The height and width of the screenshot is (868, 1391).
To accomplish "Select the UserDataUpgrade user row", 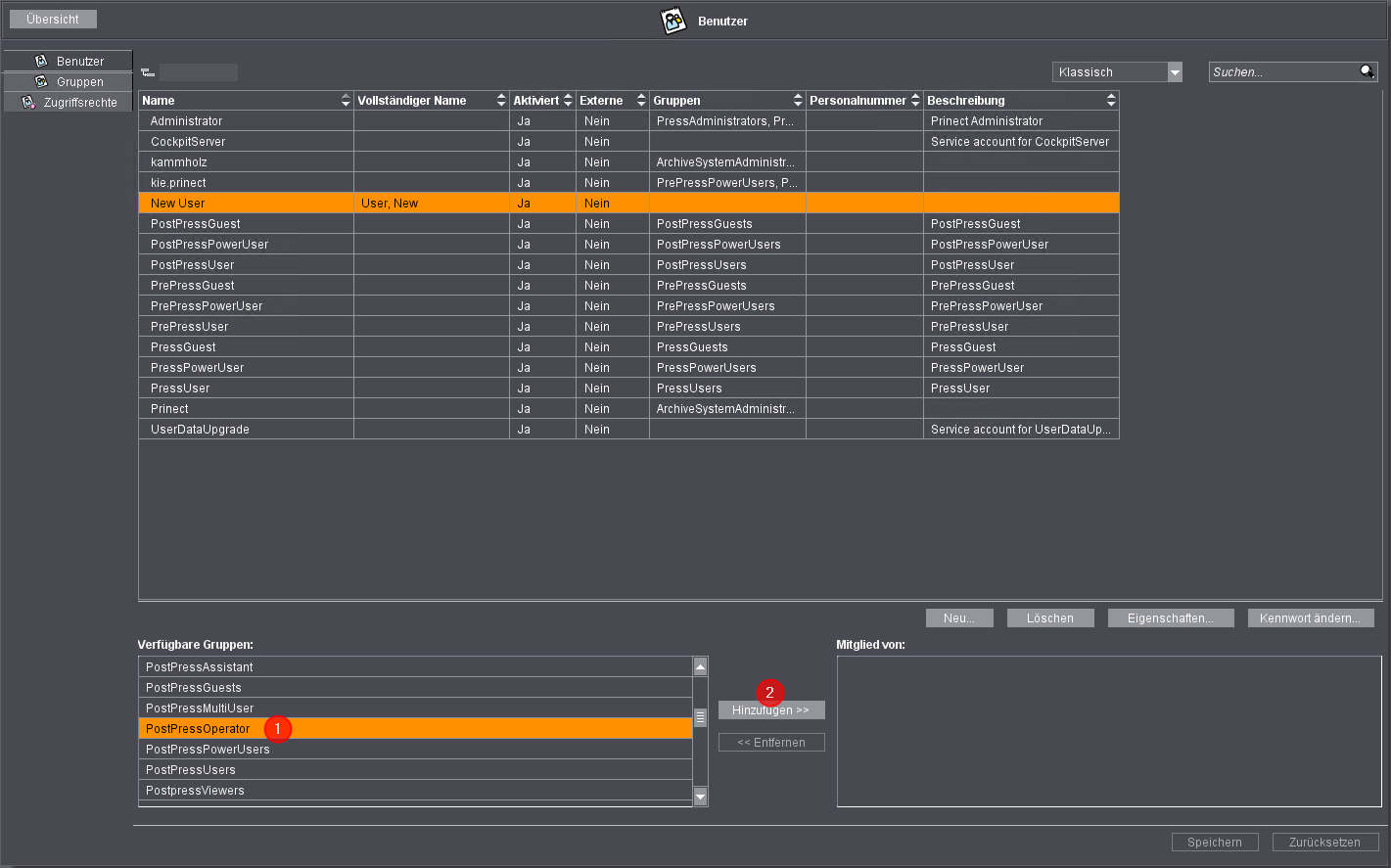I will pos(628,430).
